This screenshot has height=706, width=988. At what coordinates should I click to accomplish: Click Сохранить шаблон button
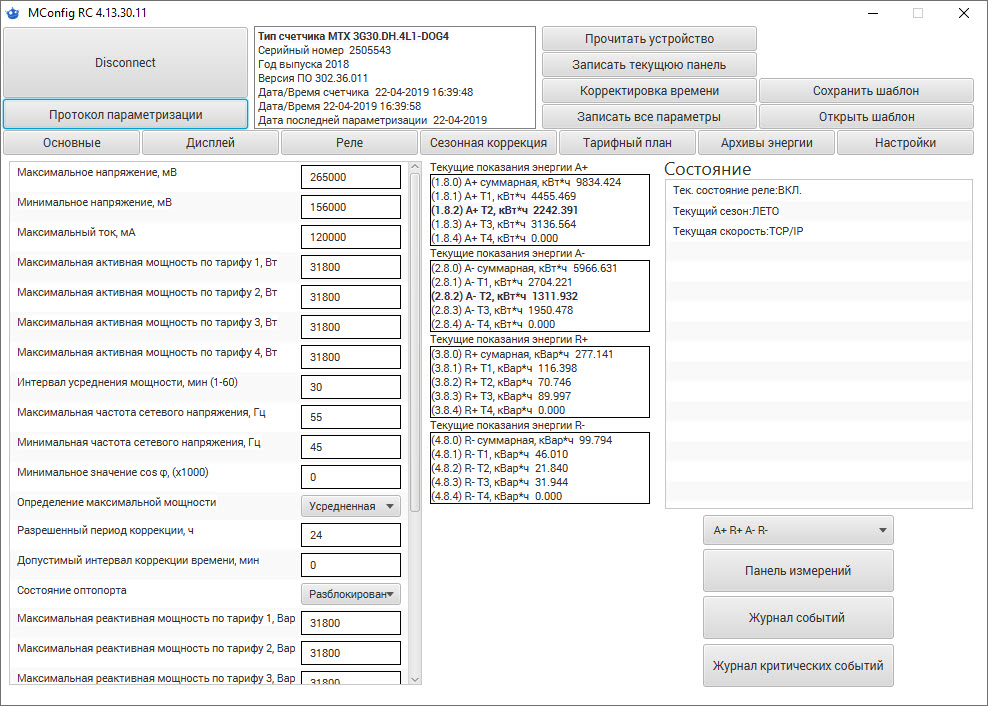point(866,91)
